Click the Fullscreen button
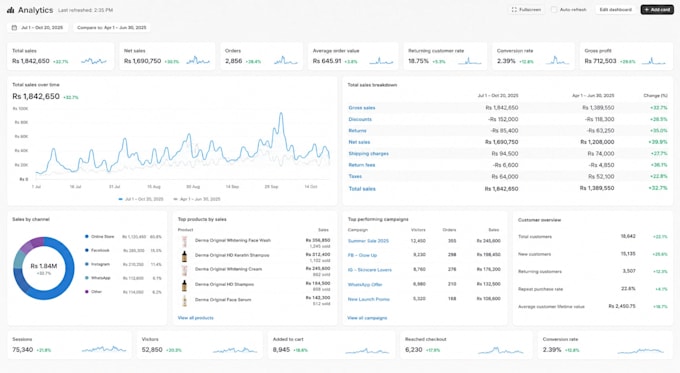The width and height of the screenshot is (680, 373). (x=526, y=10)
